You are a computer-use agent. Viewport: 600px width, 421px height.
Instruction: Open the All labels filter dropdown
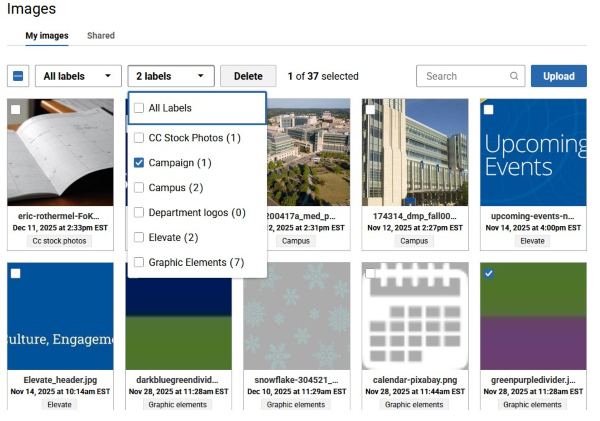(78, 76)
